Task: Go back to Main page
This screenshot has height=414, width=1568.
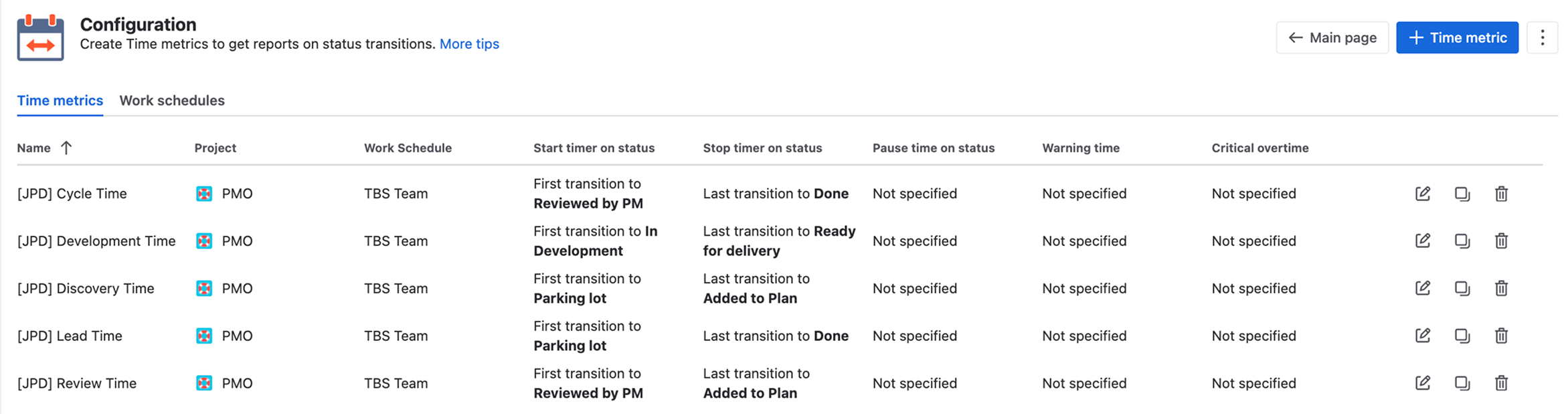Action: pos(1332,38)
